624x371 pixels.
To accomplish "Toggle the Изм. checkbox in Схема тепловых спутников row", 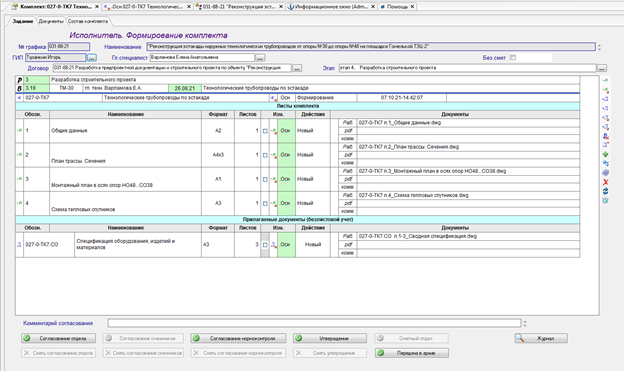I will [265, 203].
